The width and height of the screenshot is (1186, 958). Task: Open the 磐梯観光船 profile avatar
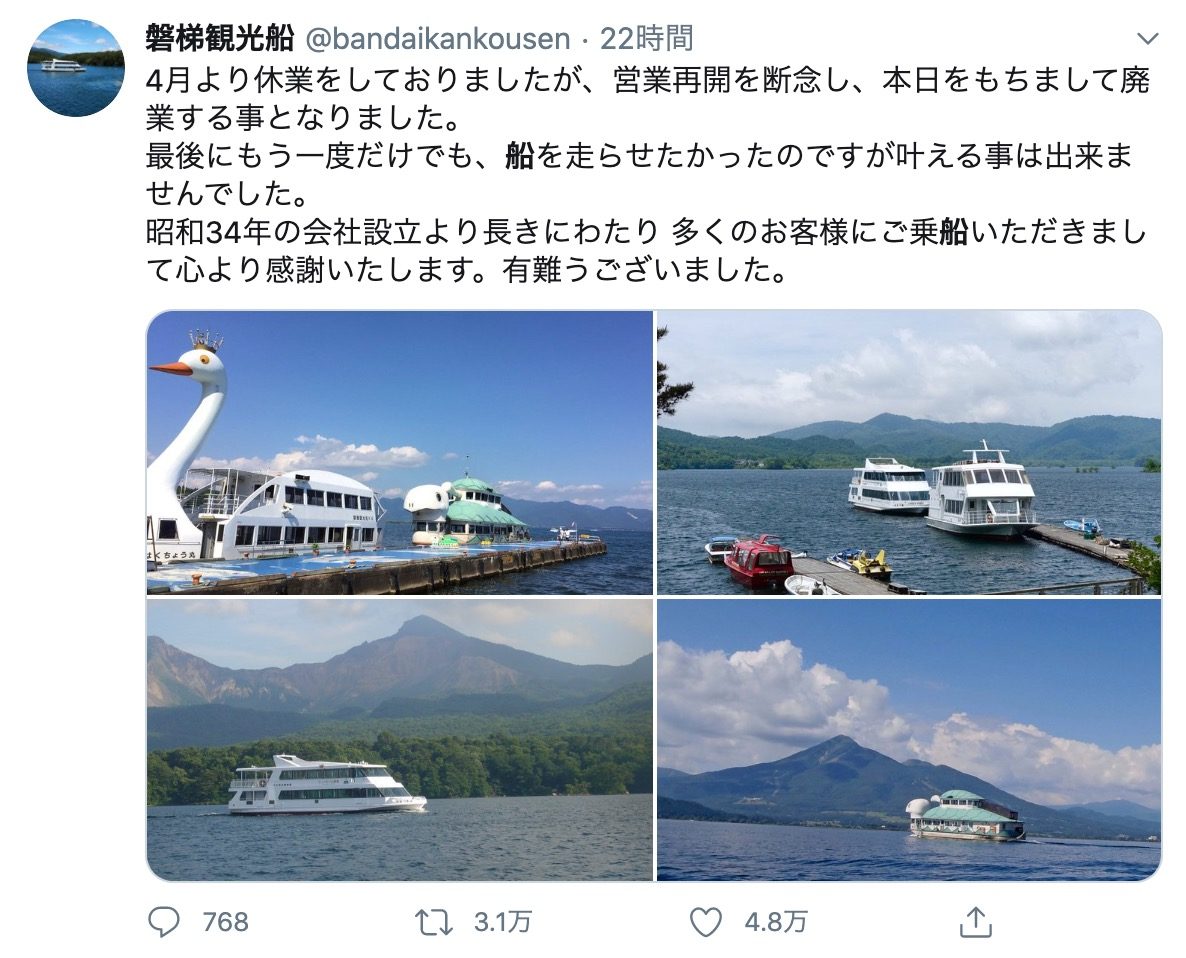coord(76,68)
